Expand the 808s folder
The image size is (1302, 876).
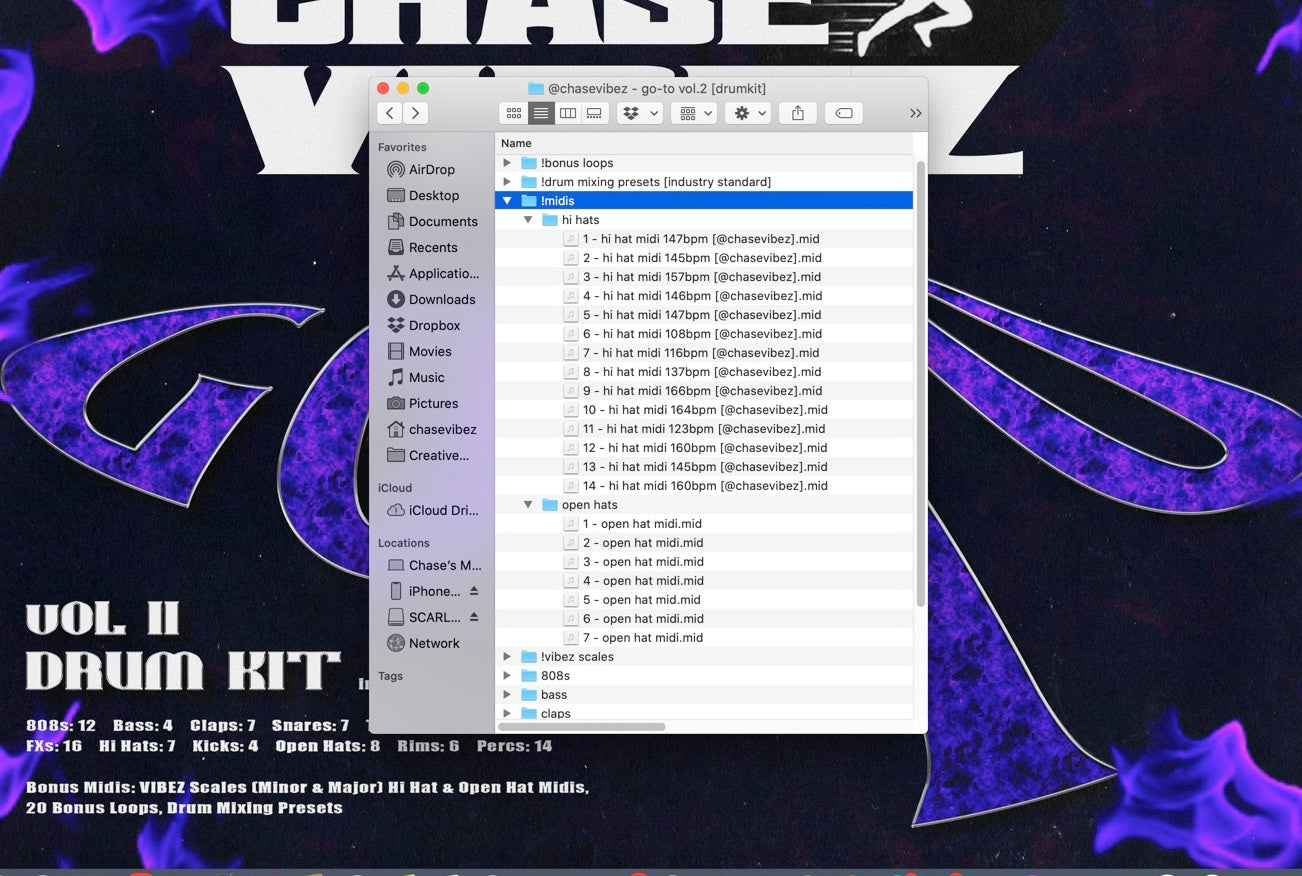(507, 676)
